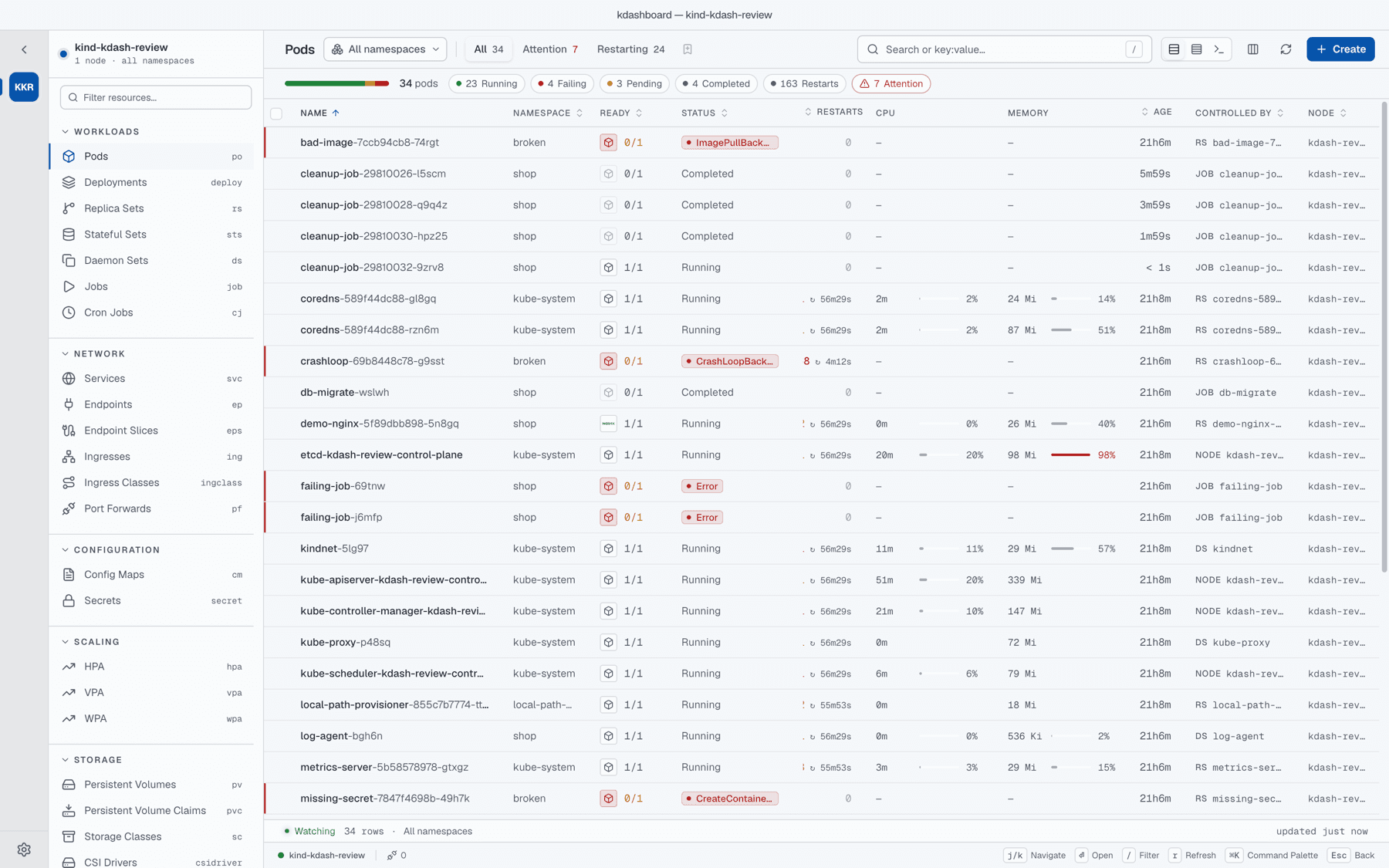Image resolution: width=1389 pixels, height=868 pixels.
Task: Toggle the 3 Pending filter chip
Action: coord(634,83)
